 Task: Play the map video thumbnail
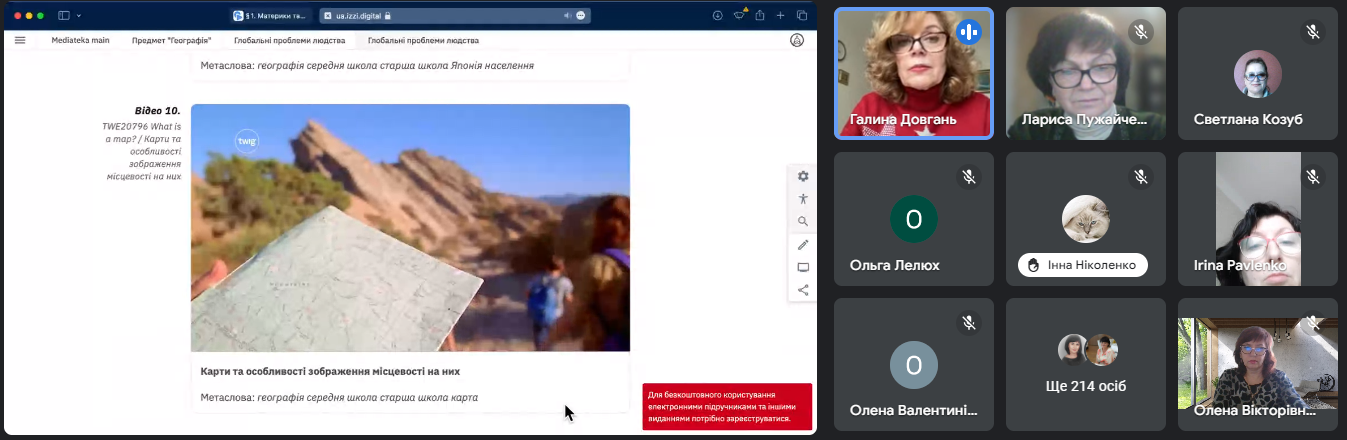coord(410,227)
